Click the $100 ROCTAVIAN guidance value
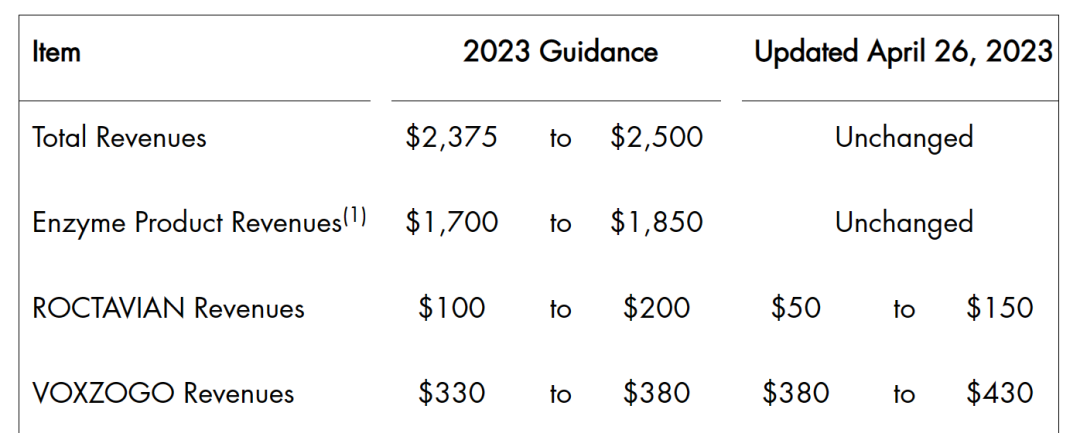Image resolution: width=1080 pixels, height=433 pixels. pyautogui.click(x=451, y=308)
